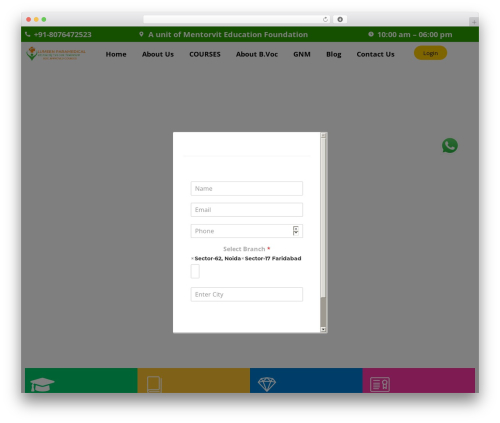
Task: Open About B.Voc menu item
Action: click(257, 54)
